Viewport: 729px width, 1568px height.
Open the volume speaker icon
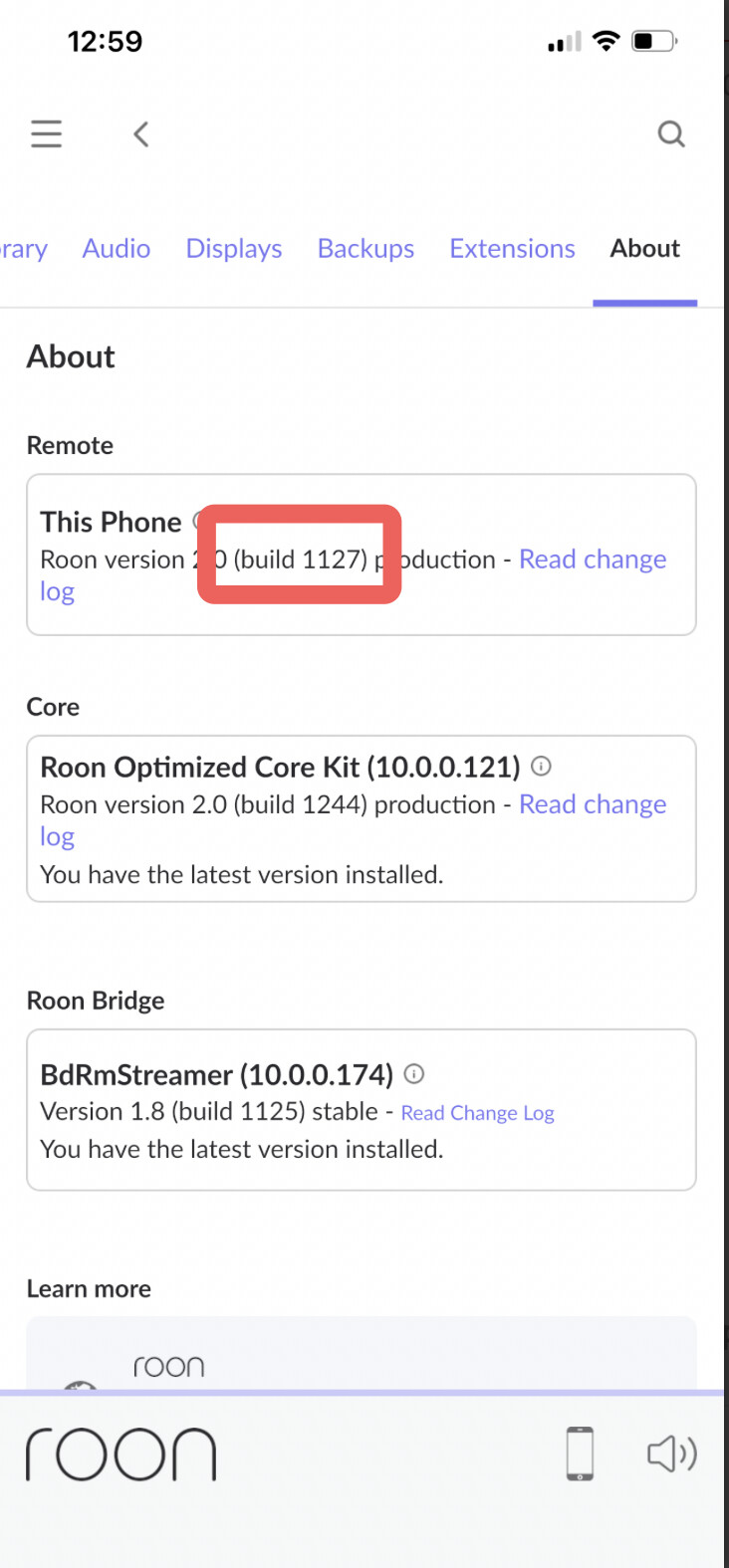click(672, 1454)
